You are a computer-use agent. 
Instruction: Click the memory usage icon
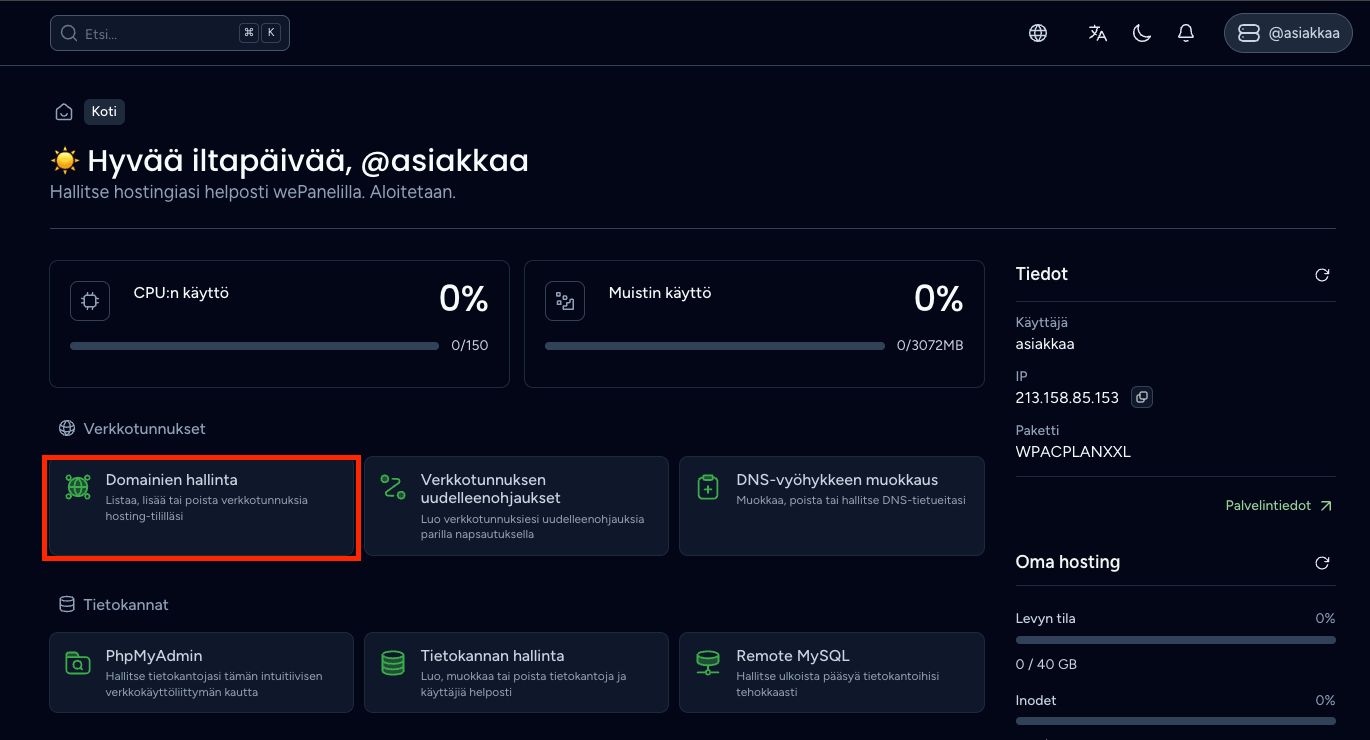click(x=565, y=301)
